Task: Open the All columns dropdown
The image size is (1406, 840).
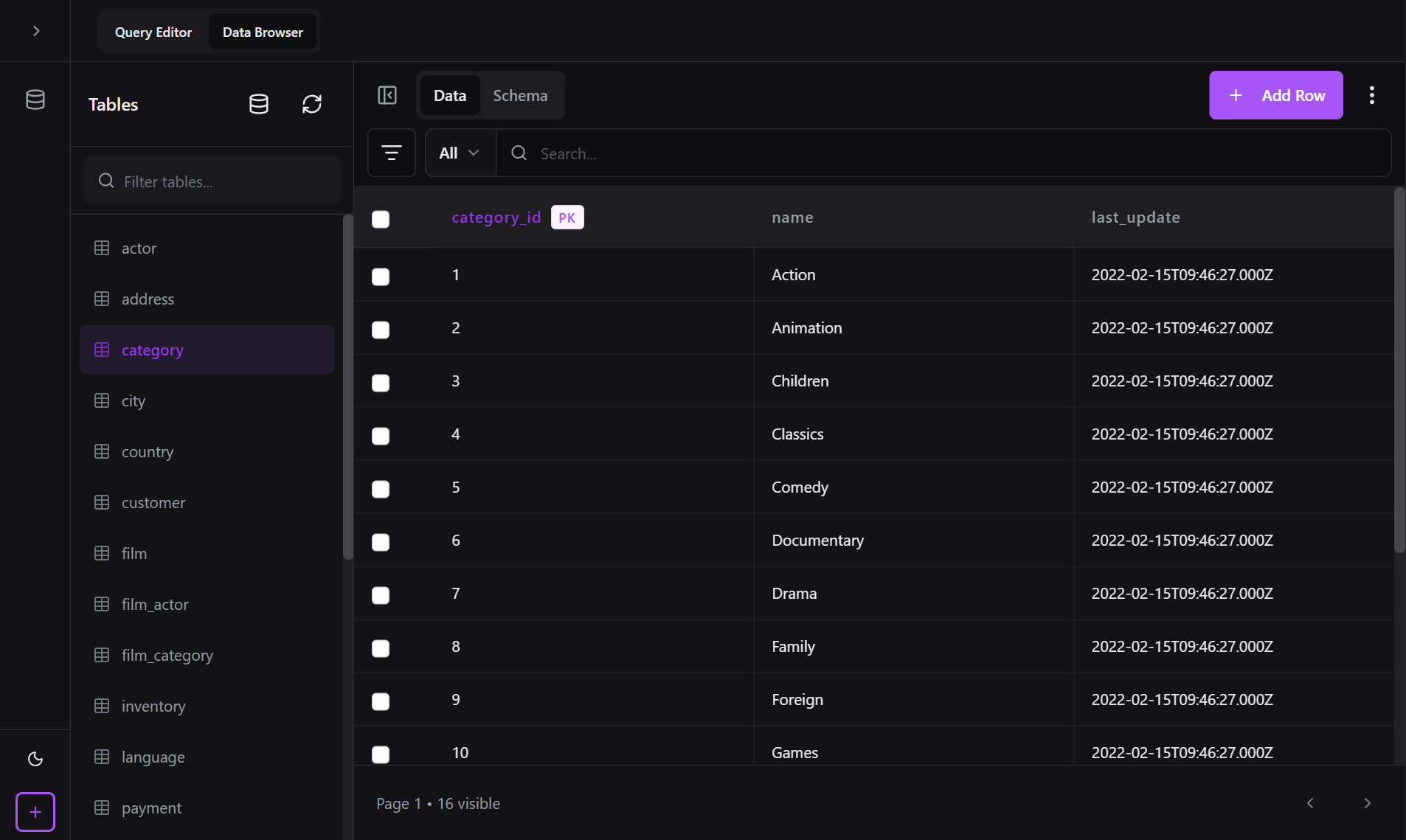Action: tap(460, 153)
